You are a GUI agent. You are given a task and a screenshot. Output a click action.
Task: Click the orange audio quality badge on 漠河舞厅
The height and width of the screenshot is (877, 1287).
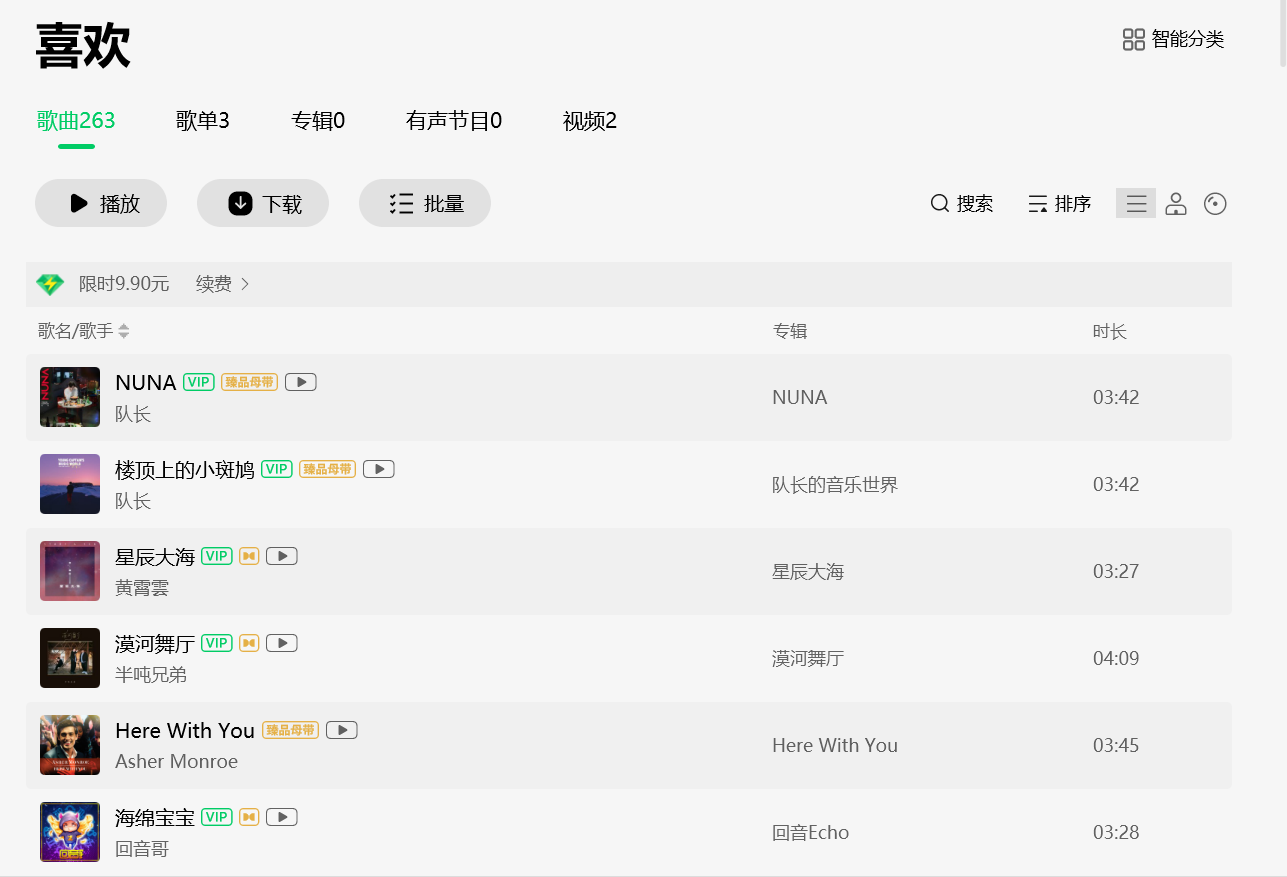click(x=249, y=643)
